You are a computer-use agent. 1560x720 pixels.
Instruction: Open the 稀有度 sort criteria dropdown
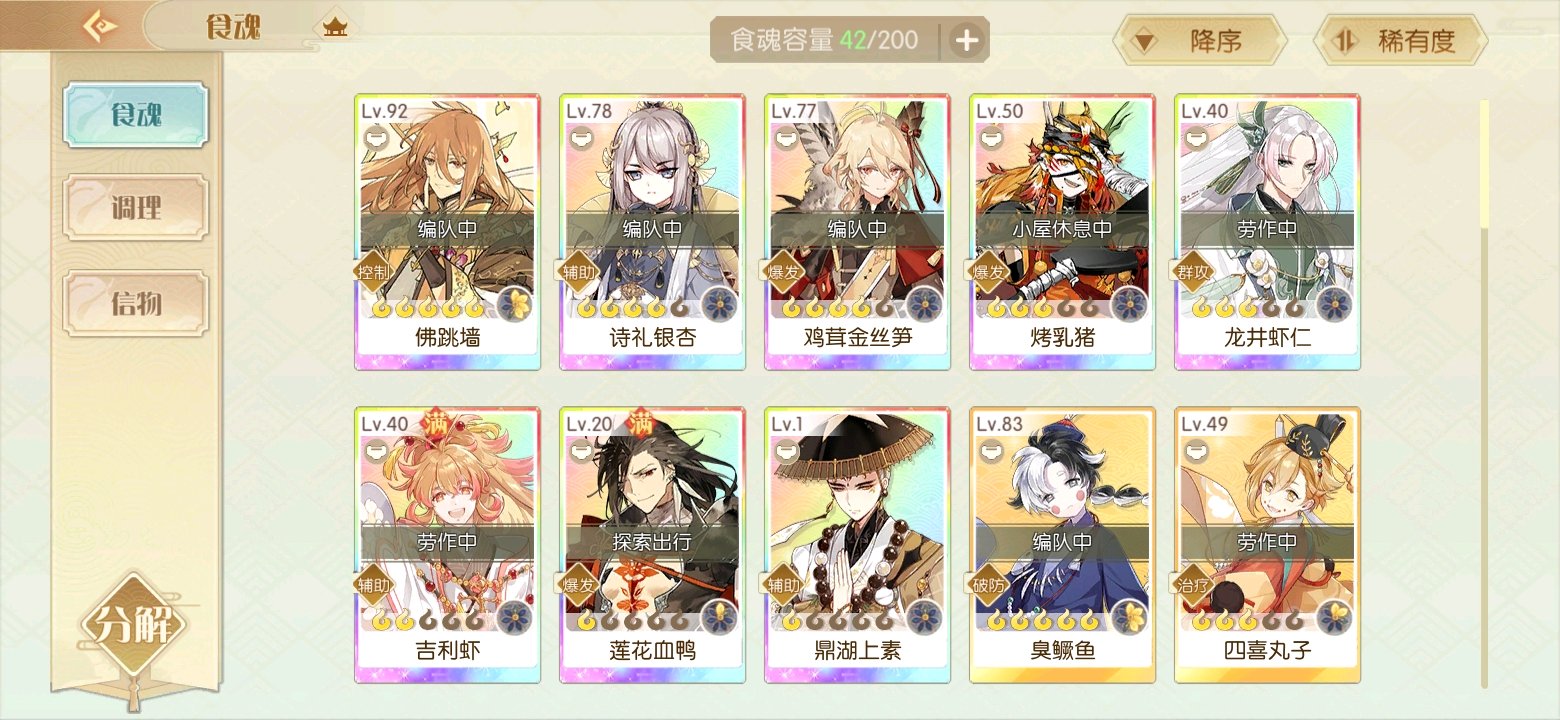(x=1401, y=41)
